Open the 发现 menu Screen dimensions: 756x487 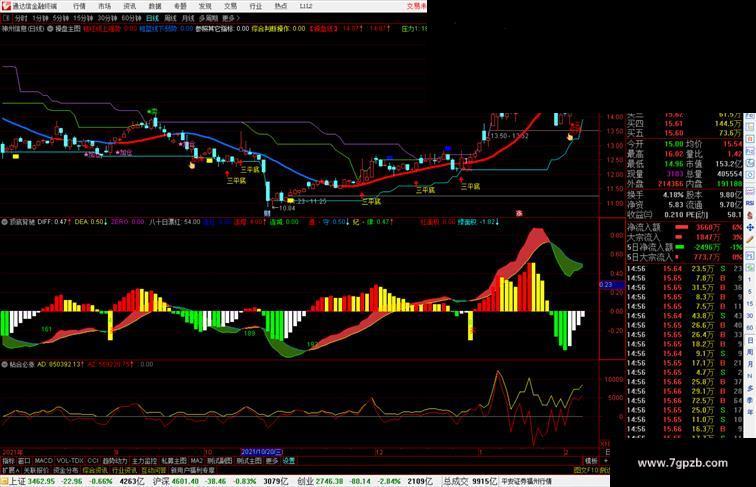pyautogui.click(x=205, y=6)
